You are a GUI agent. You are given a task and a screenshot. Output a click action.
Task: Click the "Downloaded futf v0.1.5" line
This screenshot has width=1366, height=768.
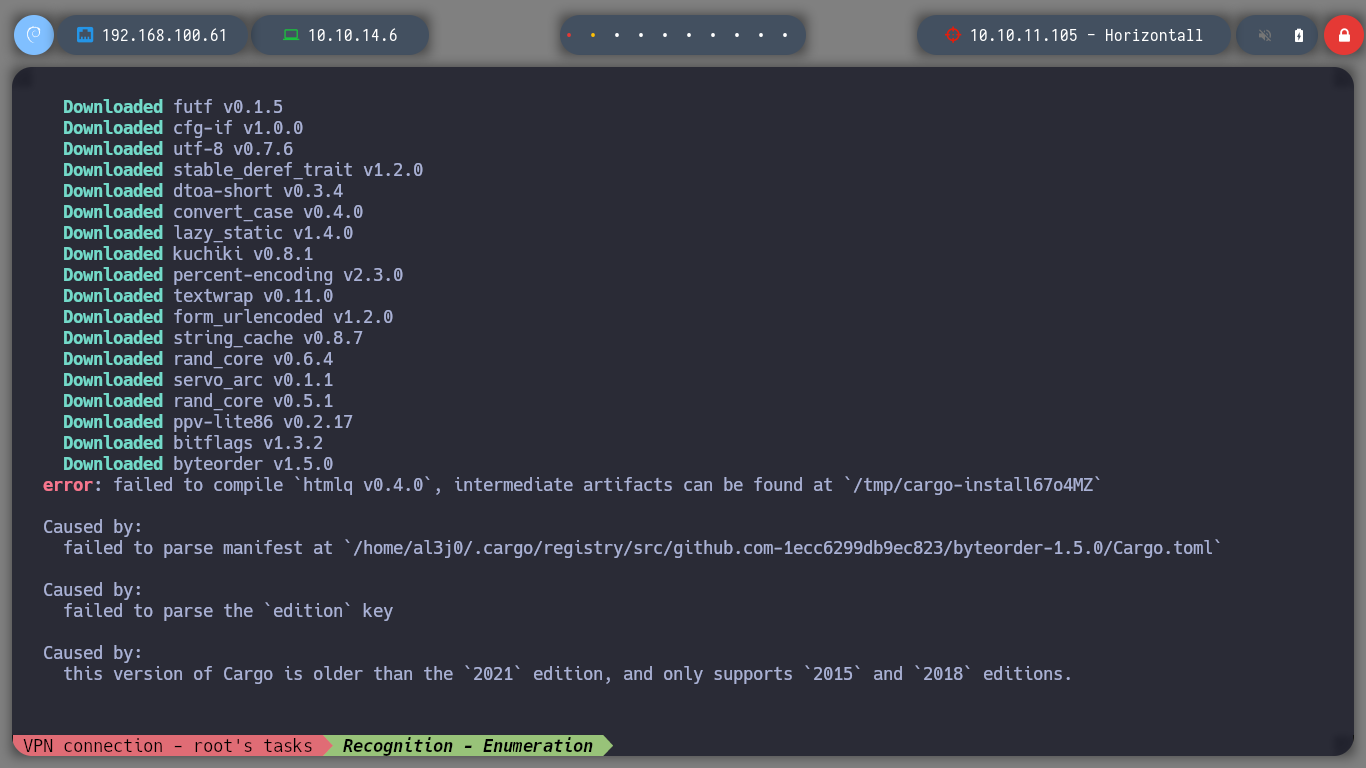(x=173, y=107)
